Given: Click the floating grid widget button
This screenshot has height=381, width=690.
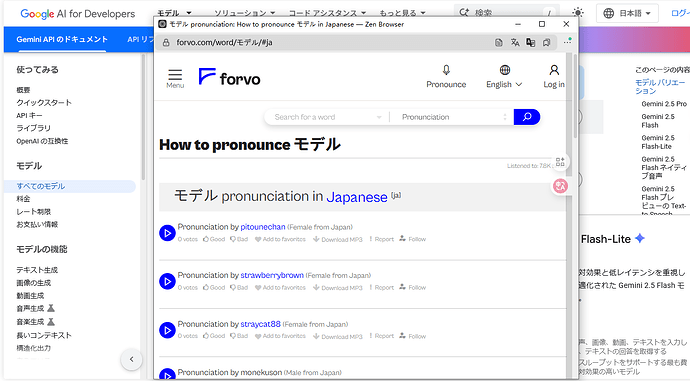Looking at the screenshot, I should (560, 162).
